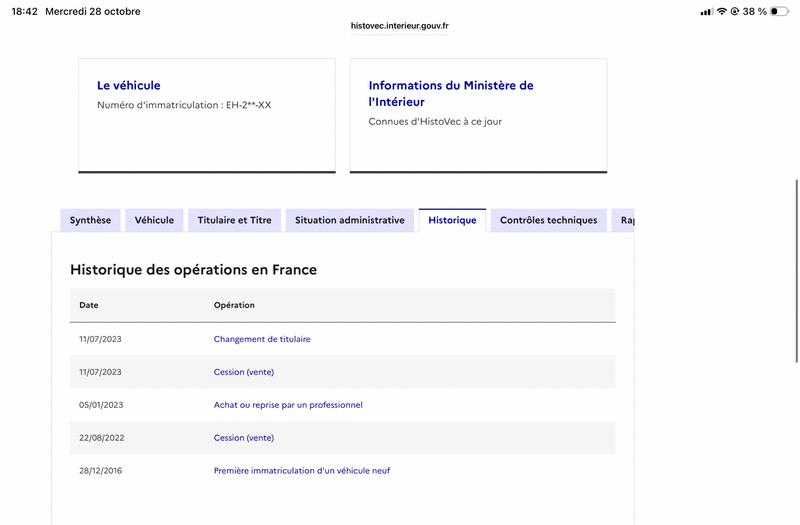The image size is (800, 525).
Task: Click the Historique des opérations en France heading
Action: (x=193, y=269)
